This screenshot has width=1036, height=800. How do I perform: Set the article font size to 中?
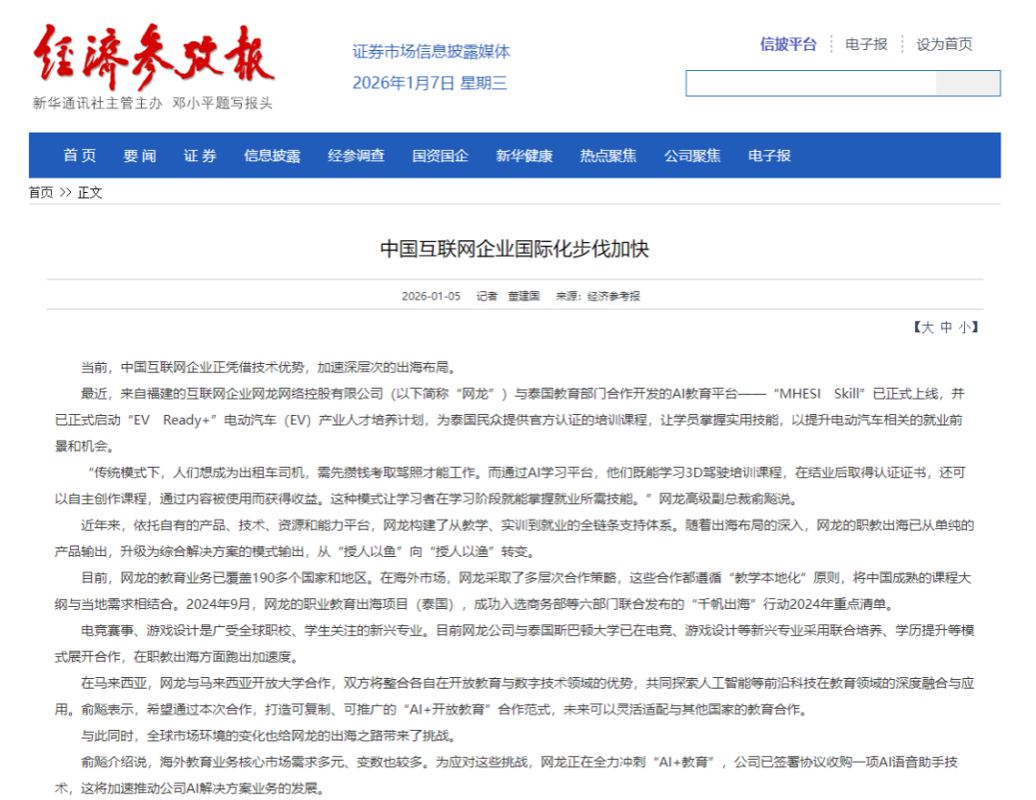pos(945,327)
